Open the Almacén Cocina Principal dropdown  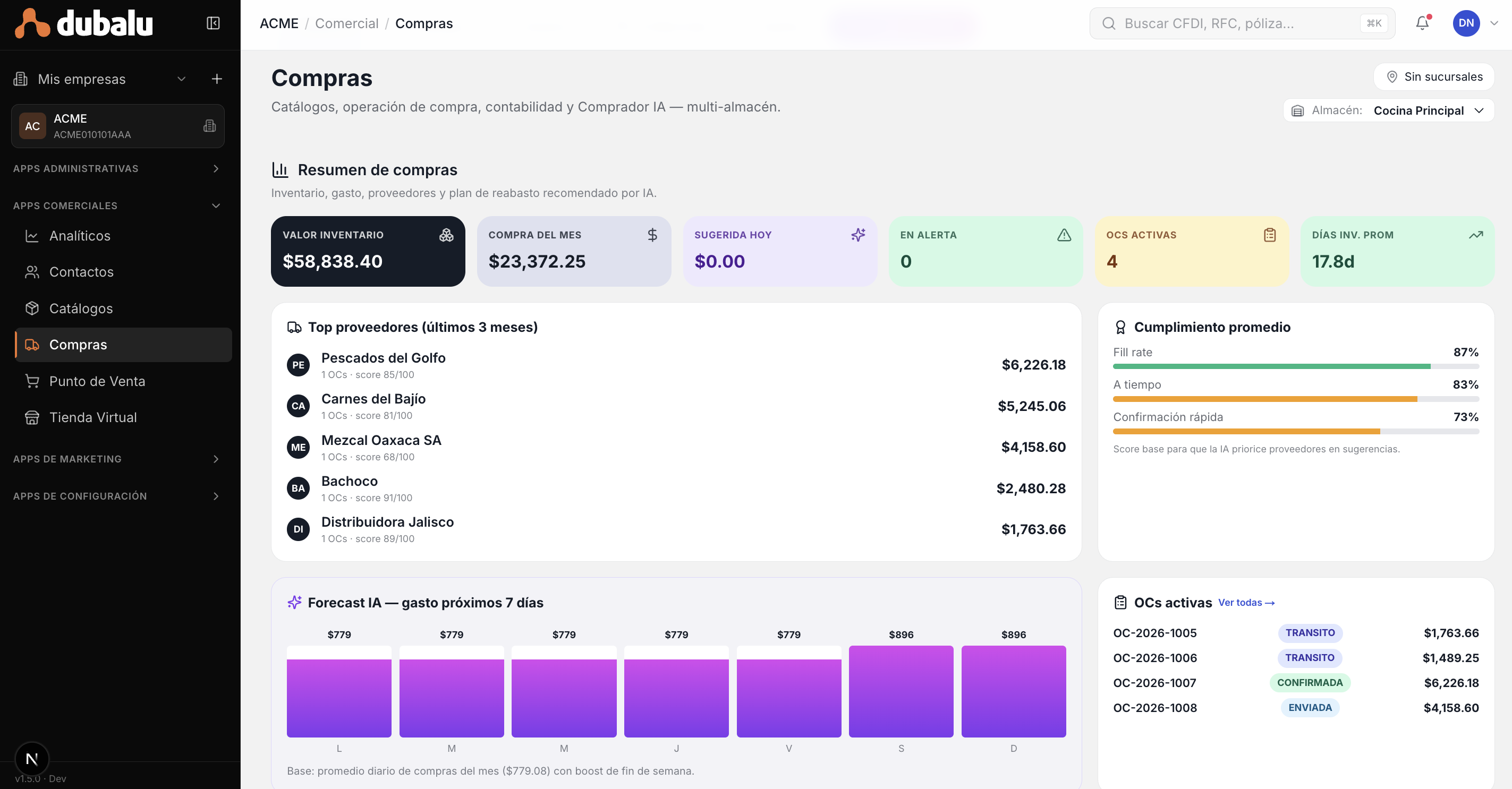[1388, 110]
